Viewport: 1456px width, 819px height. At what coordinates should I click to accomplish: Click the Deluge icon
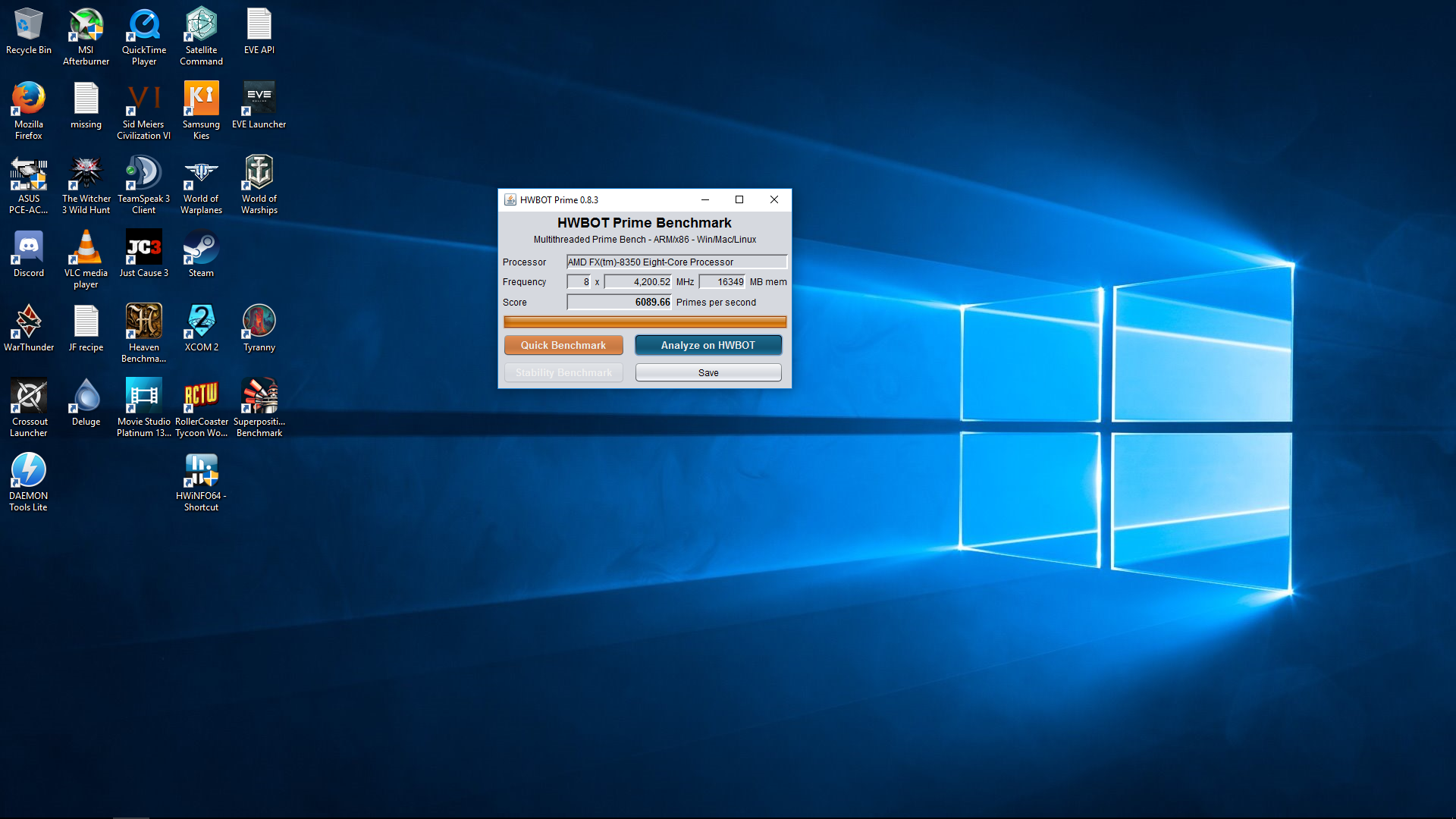click(86, 403)
